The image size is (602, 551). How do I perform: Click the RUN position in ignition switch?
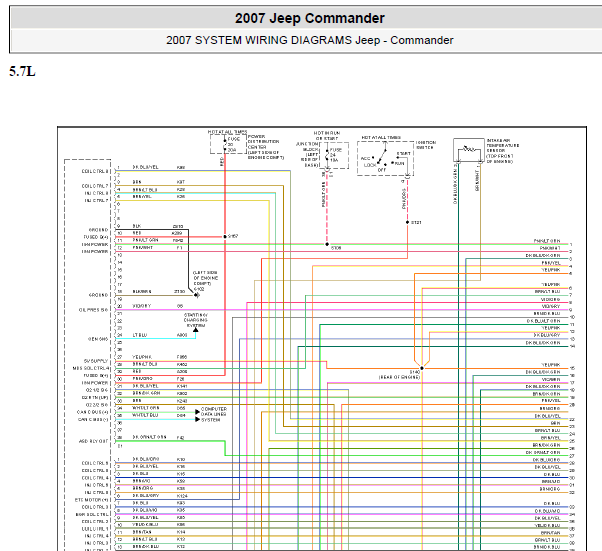[x=399, y=163]
